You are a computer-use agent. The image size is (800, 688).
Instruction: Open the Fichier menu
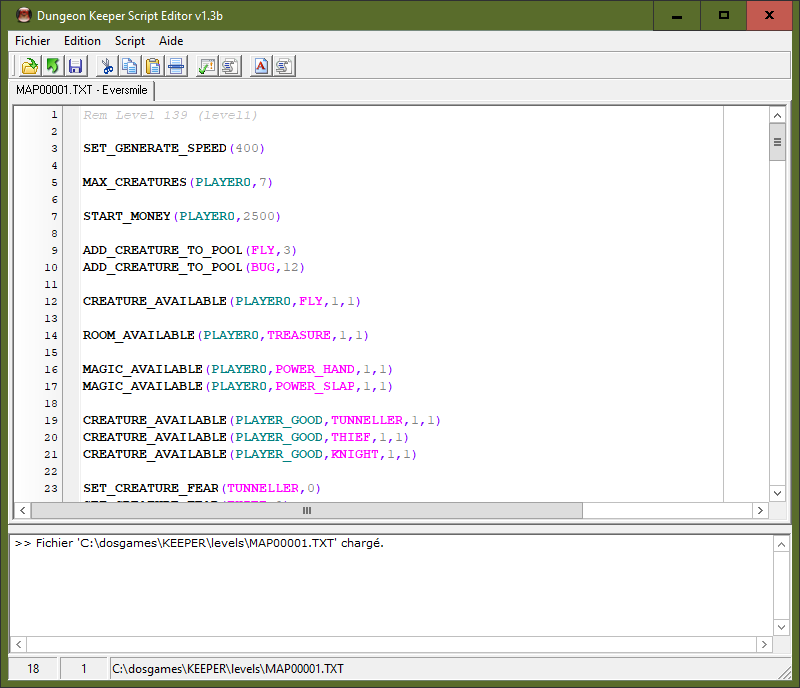(x=32, y=41)
